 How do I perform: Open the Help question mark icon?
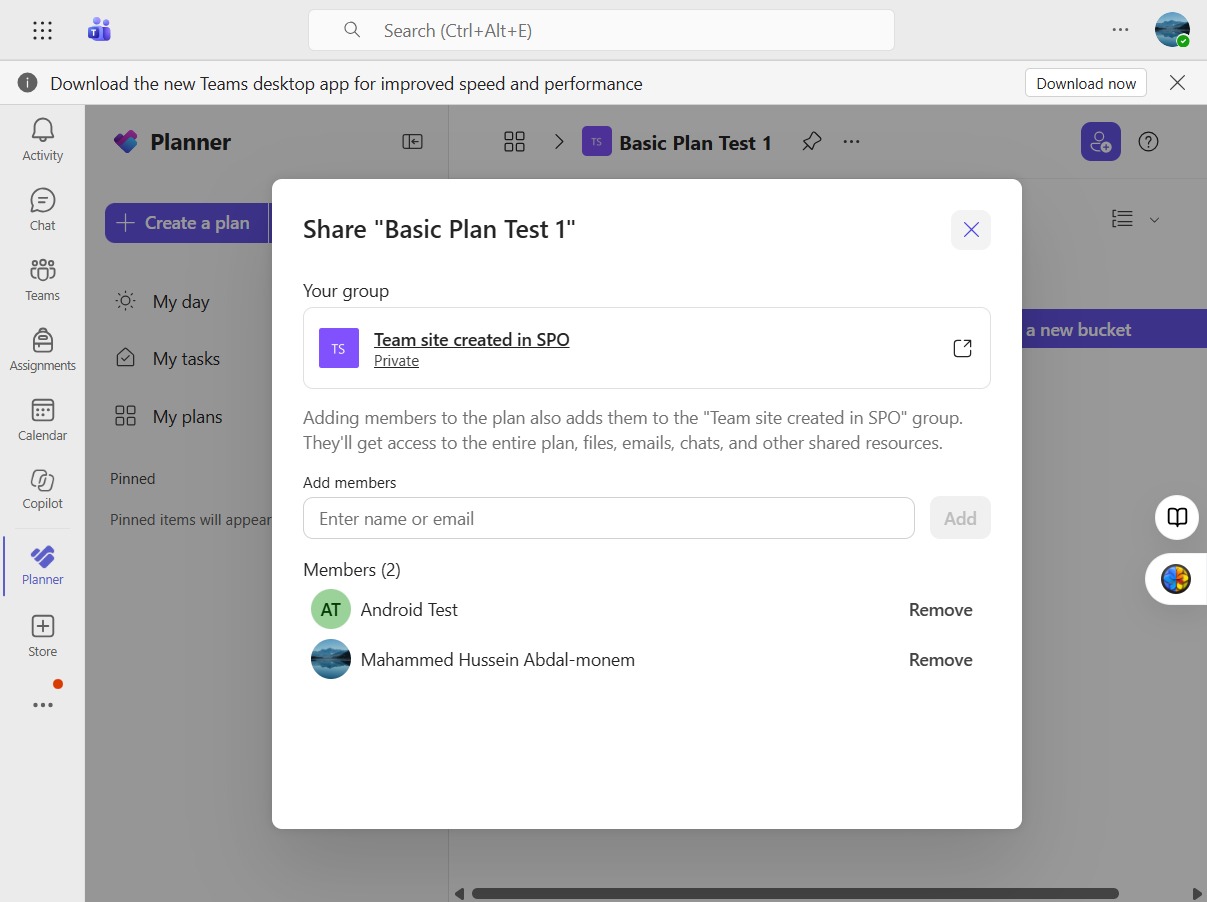coord(1149,142)
